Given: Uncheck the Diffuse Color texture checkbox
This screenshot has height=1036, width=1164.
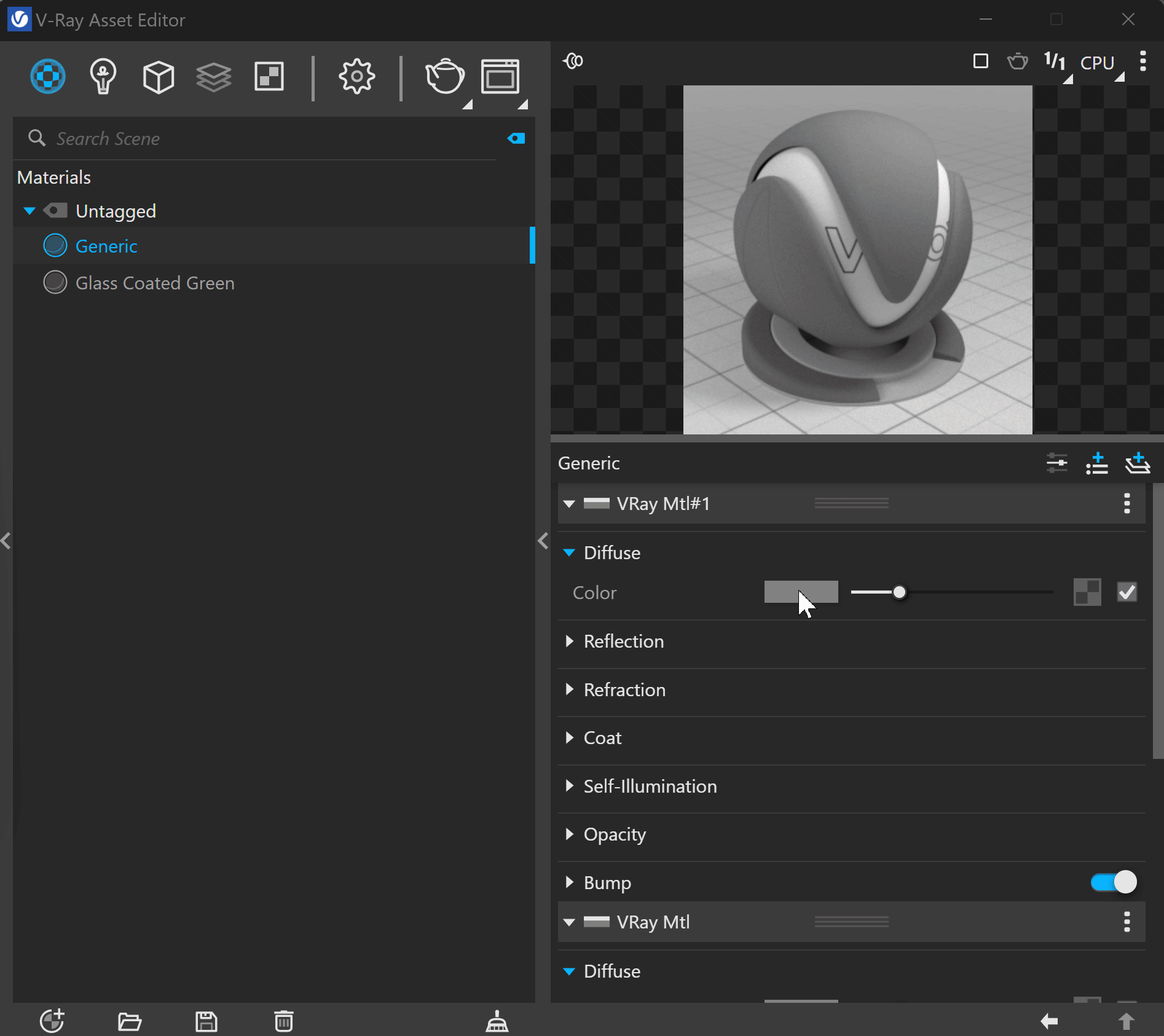Looking at the screenshot, I should (1127, 592).
